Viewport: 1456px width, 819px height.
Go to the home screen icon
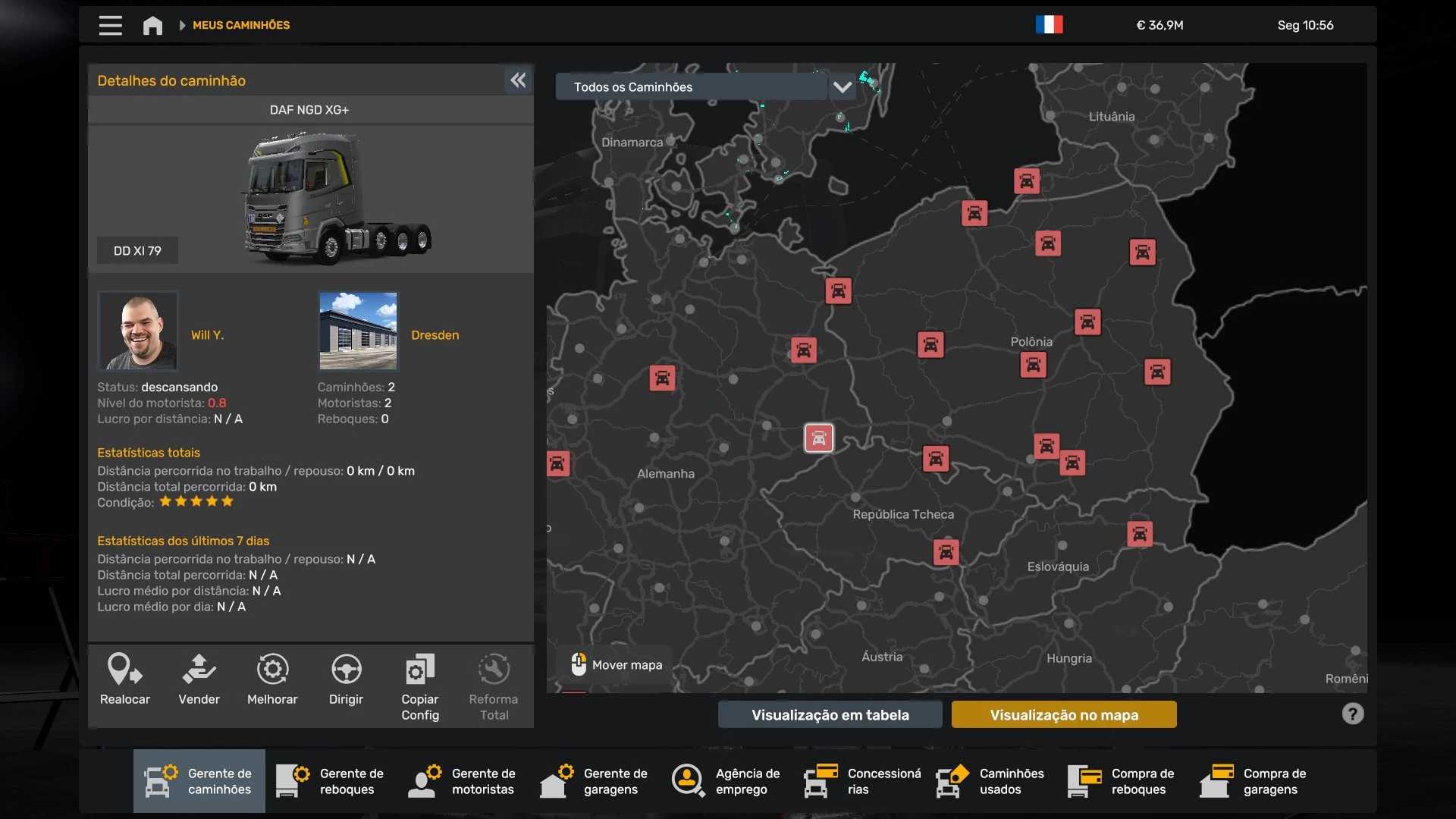[x=152, y=25]
